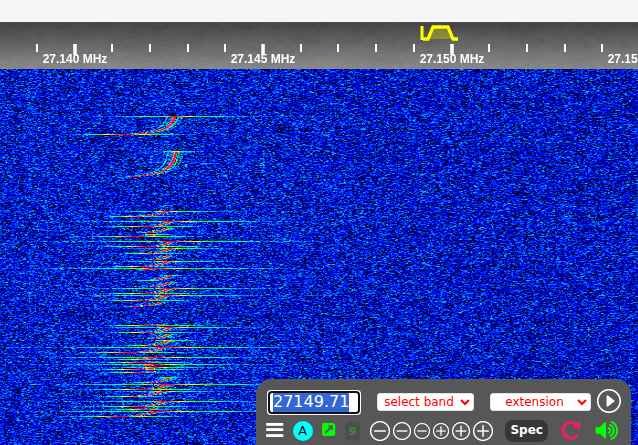The image size is (638, 445).
Task: Open the select band dropdown
Action: pyautogui.click(x=425, y=402)
